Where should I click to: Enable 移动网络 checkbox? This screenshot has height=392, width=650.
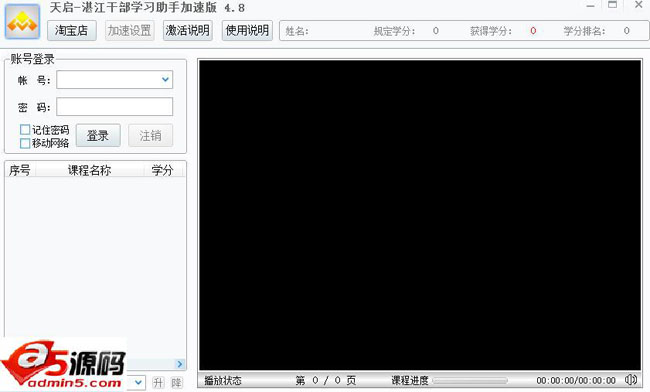point(25,143)
